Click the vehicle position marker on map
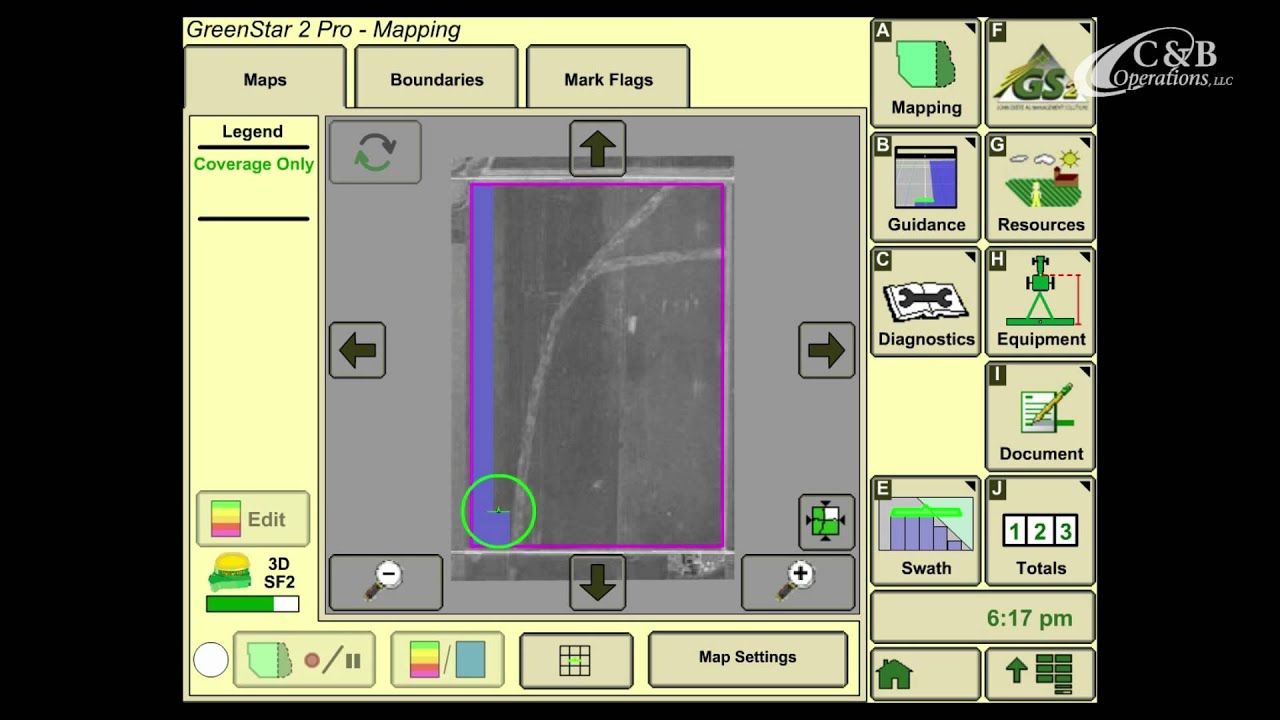Screen dimensions: 1280x720 point(498,512)
